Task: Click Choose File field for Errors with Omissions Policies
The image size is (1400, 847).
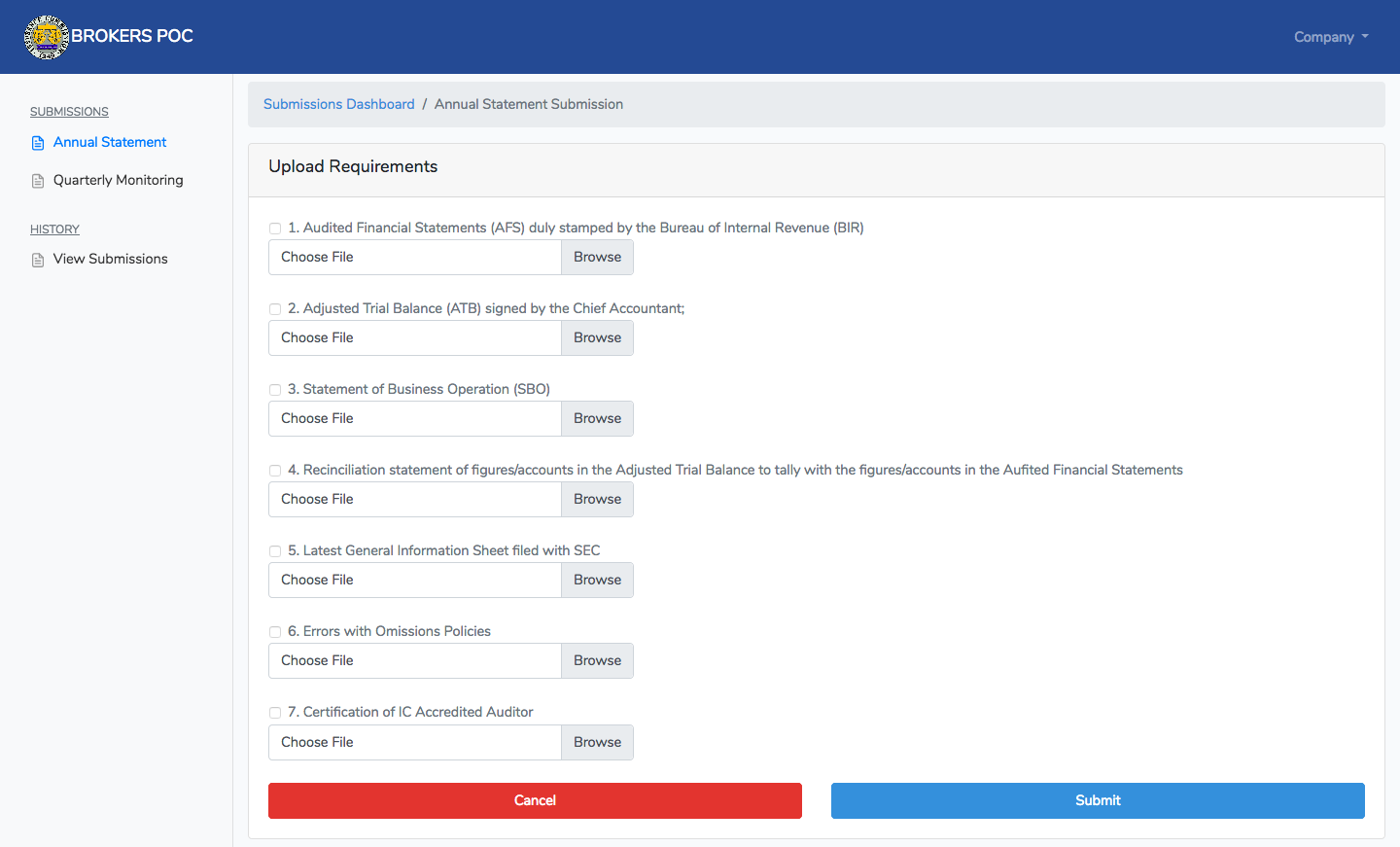Action: click(415, 661)
